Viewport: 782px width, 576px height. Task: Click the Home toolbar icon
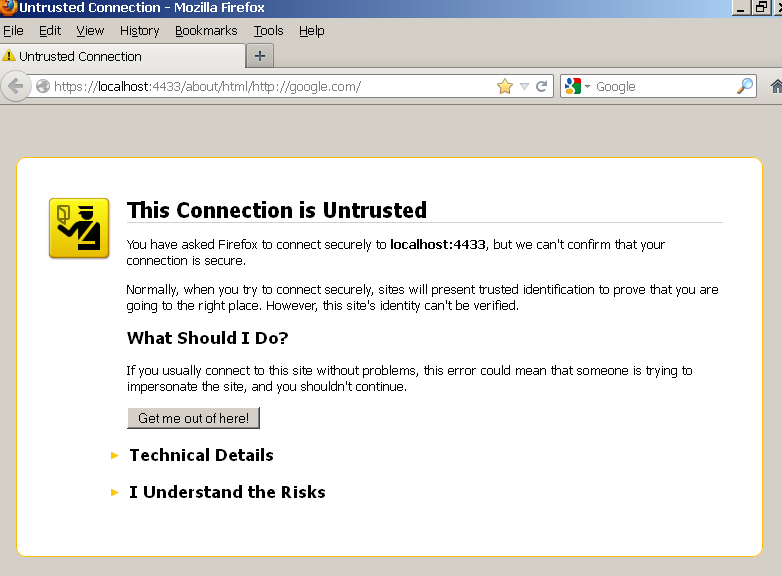(x=776, y=87)
